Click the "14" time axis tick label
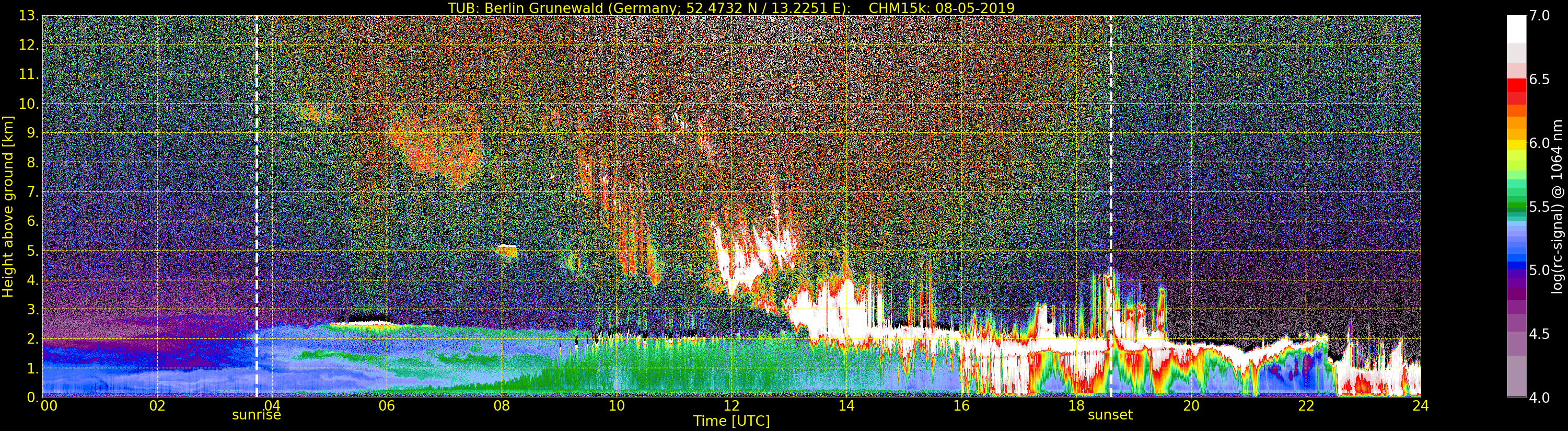The image size is (1568, 431). pos(846,405)
